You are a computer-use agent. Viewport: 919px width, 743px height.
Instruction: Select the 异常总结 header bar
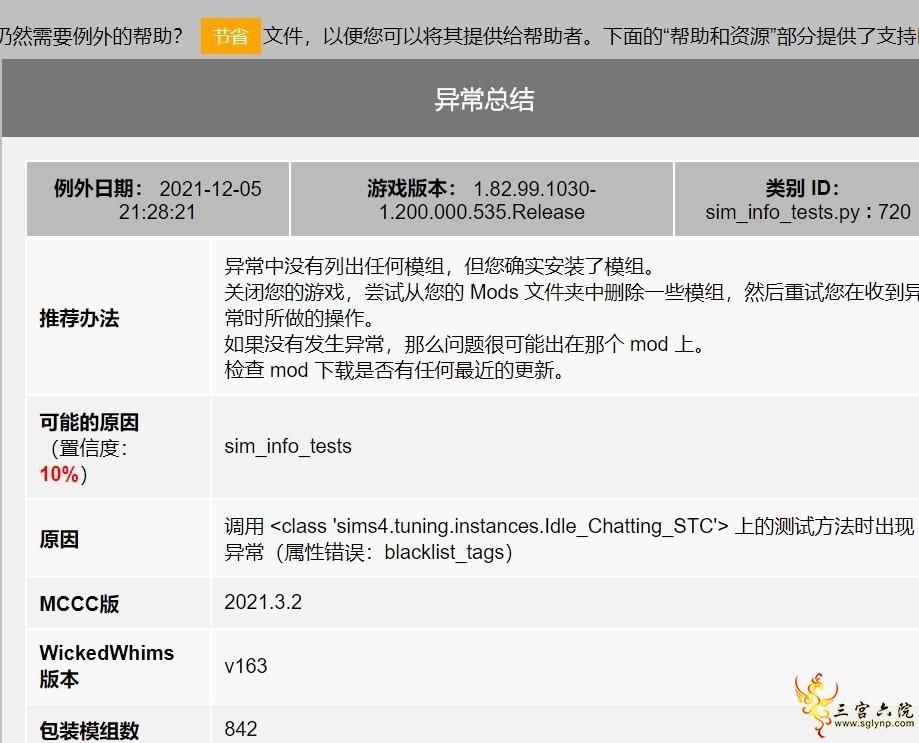tap(461, 98)
